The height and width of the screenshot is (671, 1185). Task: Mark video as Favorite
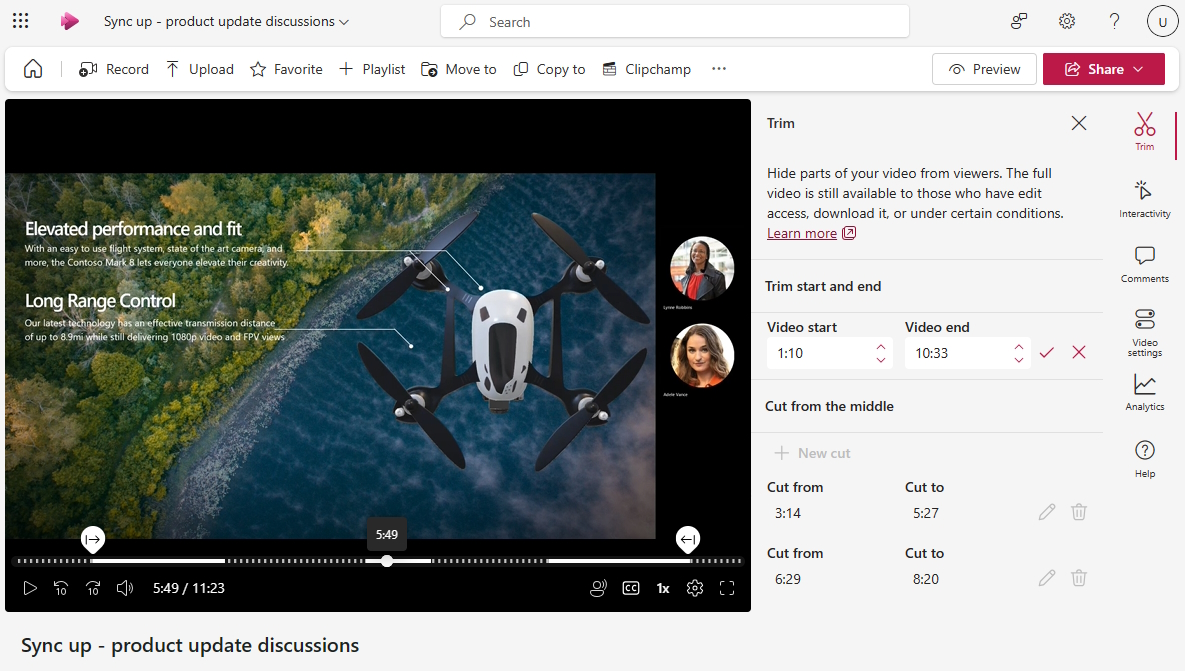pos(286,69)
